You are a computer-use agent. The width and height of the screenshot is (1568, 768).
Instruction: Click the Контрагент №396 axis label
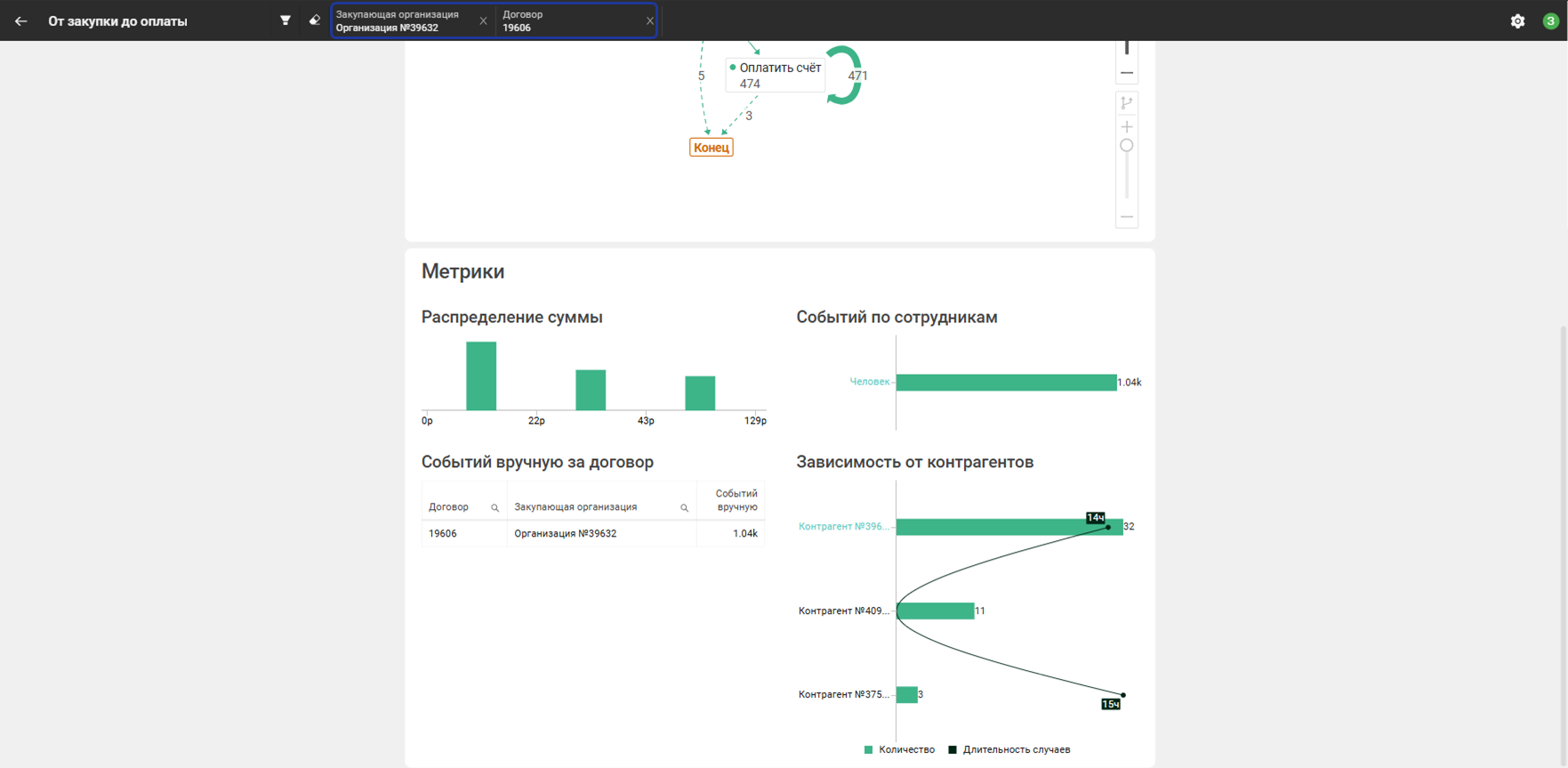pyautogui.click(x=843, y=527)
